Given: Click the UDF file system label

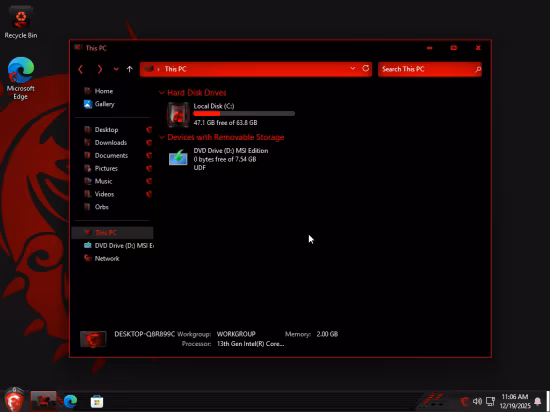Looking at the screenshot, I should pos(200,168).
